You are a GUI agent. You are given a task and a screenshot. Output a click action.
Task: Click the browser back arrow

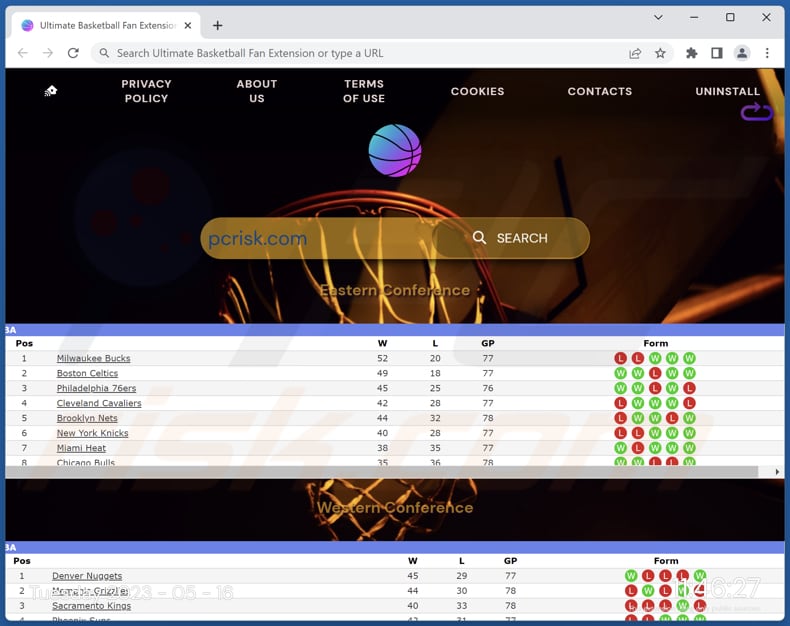[x=23, y=53]
